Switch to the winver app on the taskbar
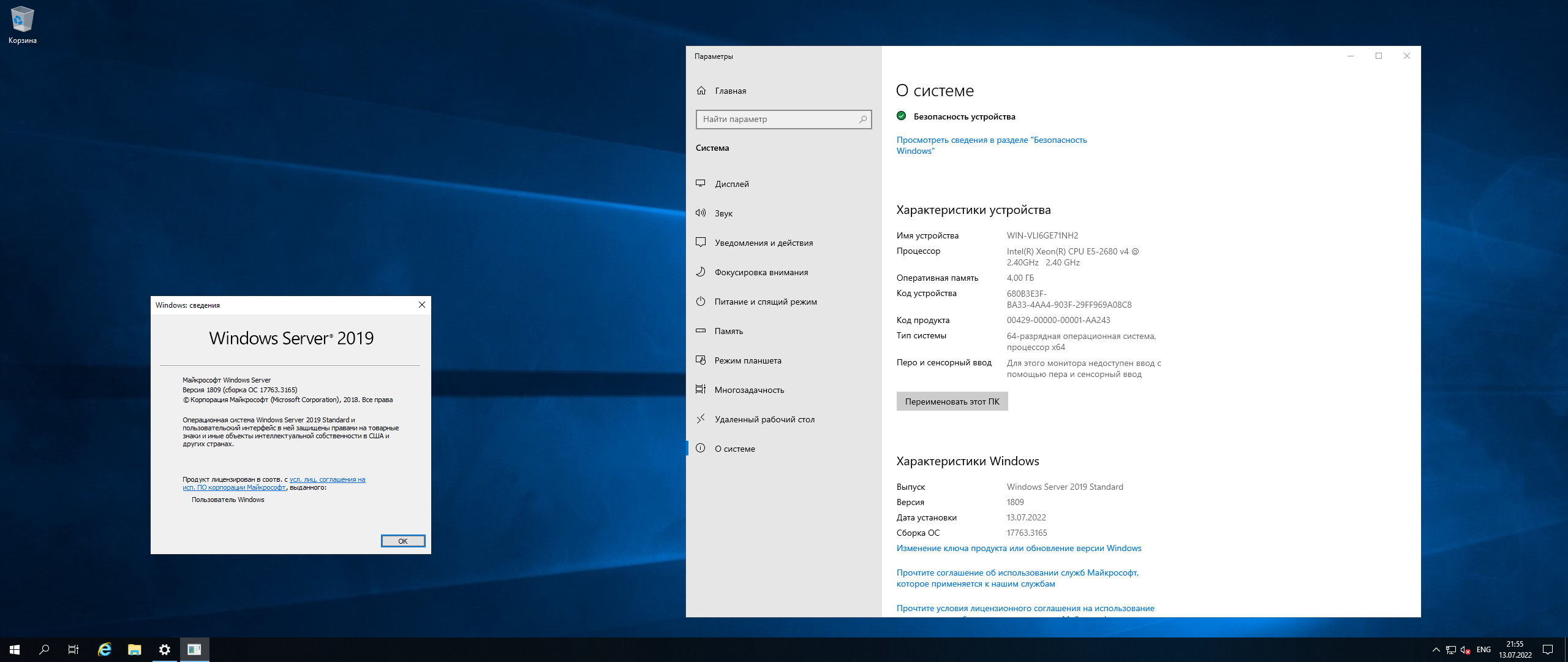This screenshot has height=662, width=1568. coord(194,650)
